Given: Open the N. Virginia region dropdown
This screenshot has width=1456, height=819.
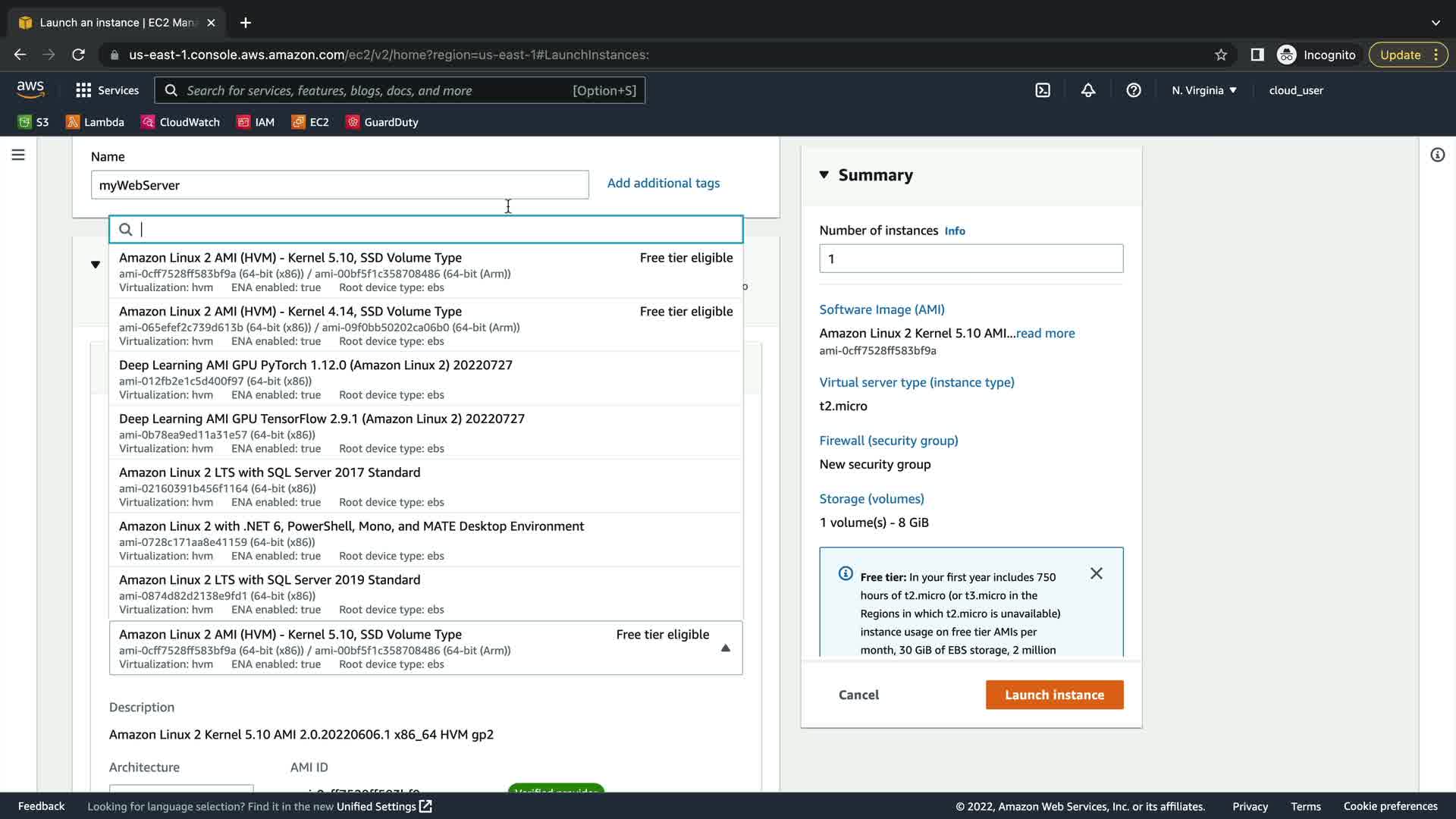Looking at the screenshot, I should [1203, 90].
